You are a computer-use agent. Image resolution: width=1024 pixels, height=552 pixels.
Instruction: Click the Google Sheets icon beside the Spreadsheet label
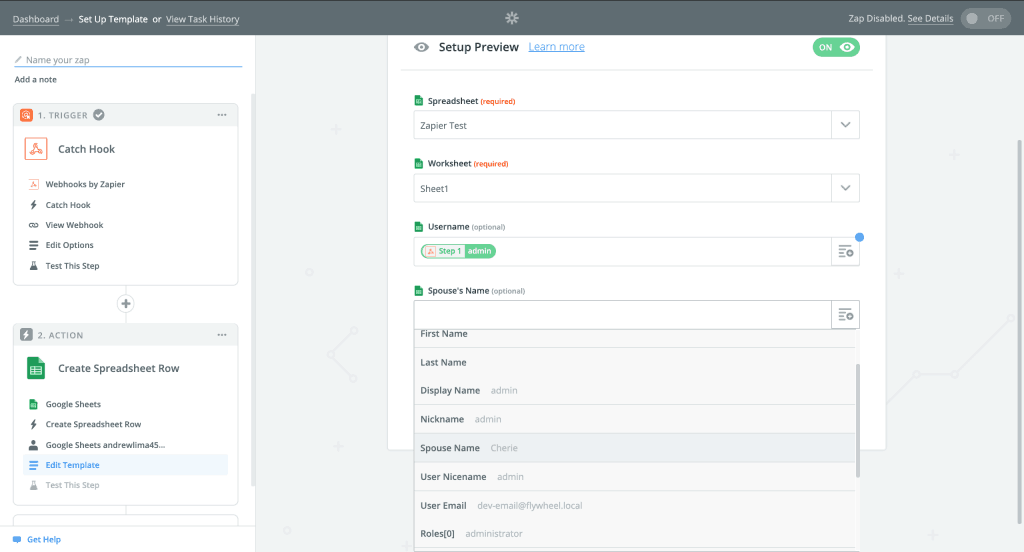click(419, 101)
